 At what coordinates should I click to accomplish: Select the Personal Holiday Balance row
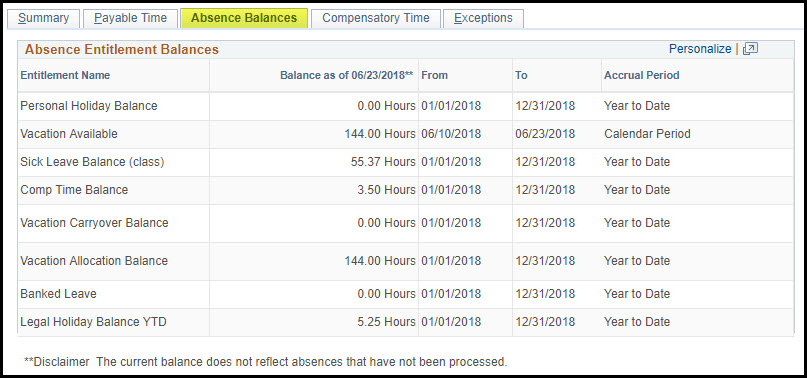click(406, 106)
